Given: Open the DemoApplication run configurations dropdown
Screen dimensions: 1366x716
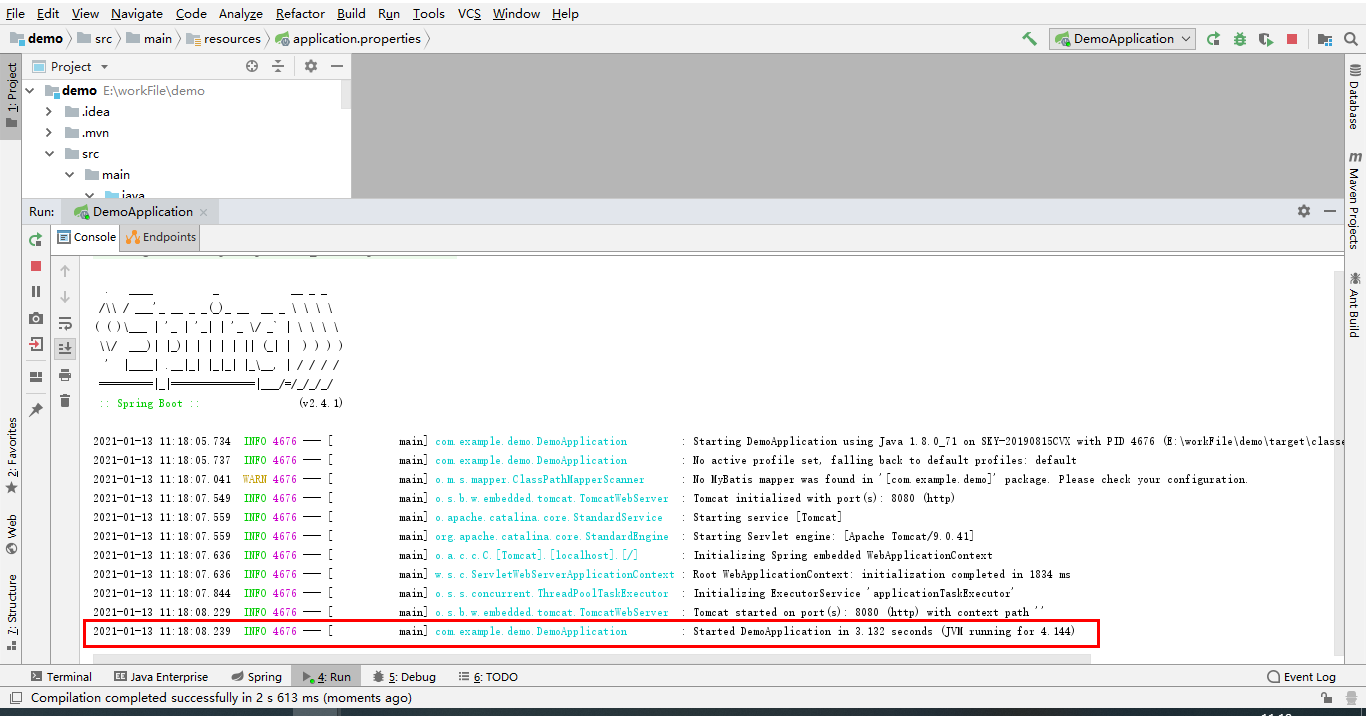Looking at the screenshot, I should tap(1121, 38).
